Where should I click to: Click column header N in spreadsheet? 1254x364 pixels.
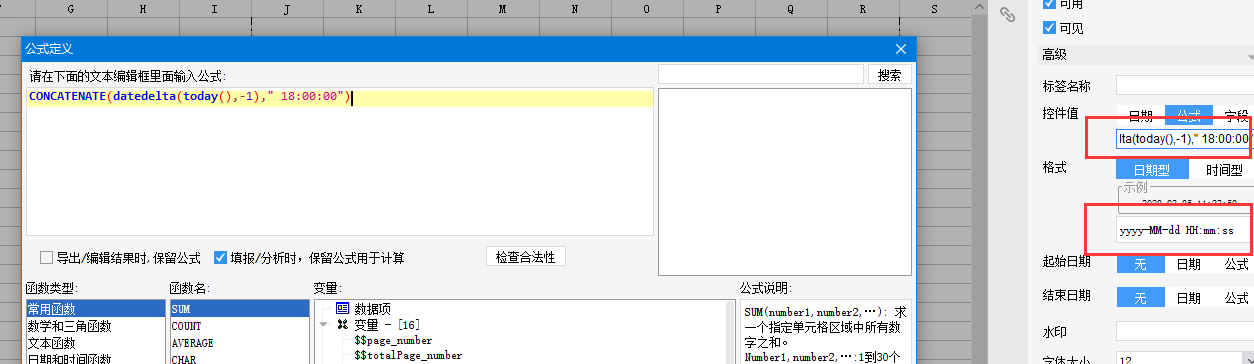(x=574, y=9)
